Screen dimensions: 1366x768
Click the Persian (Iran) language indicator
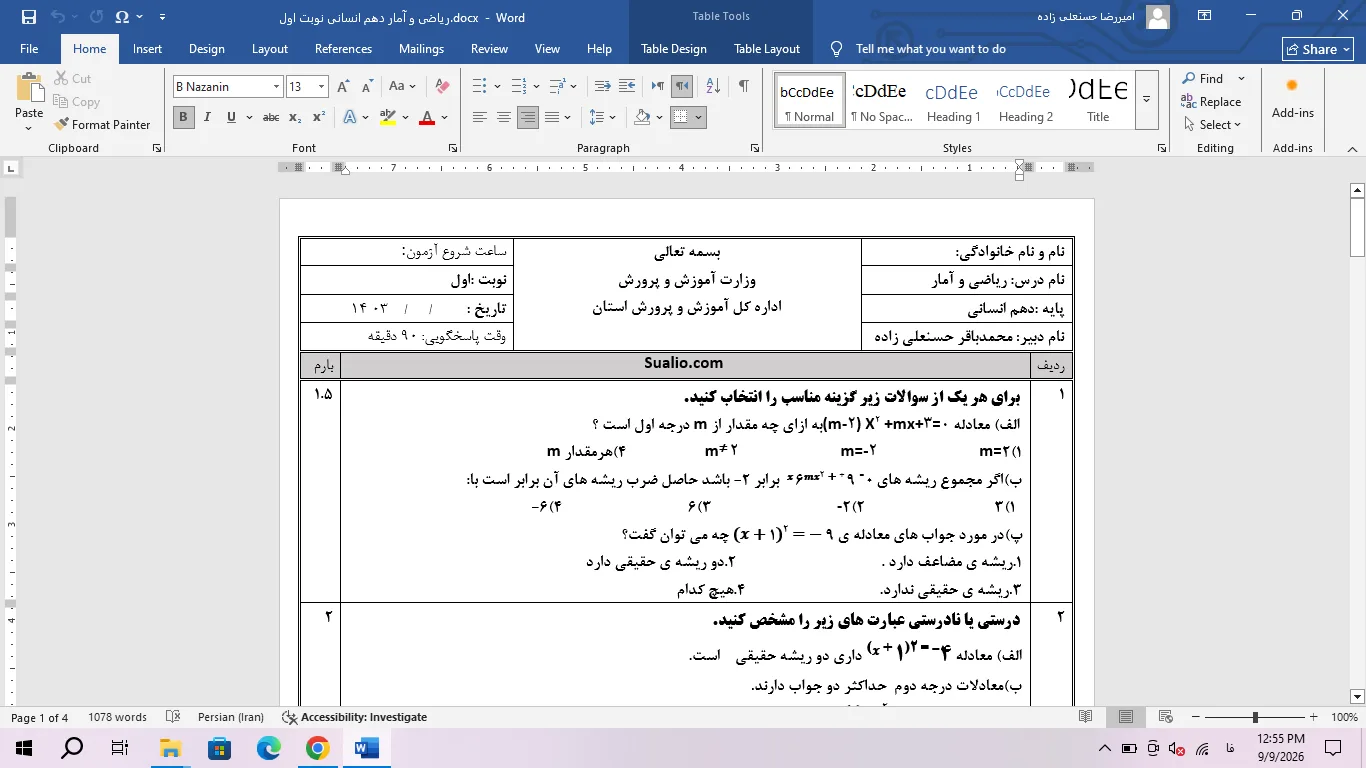pyautogui.click(x=230, y=717)
